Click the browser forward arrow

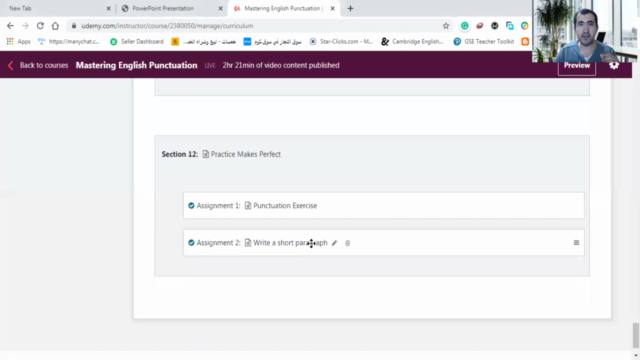pos(25,26)
